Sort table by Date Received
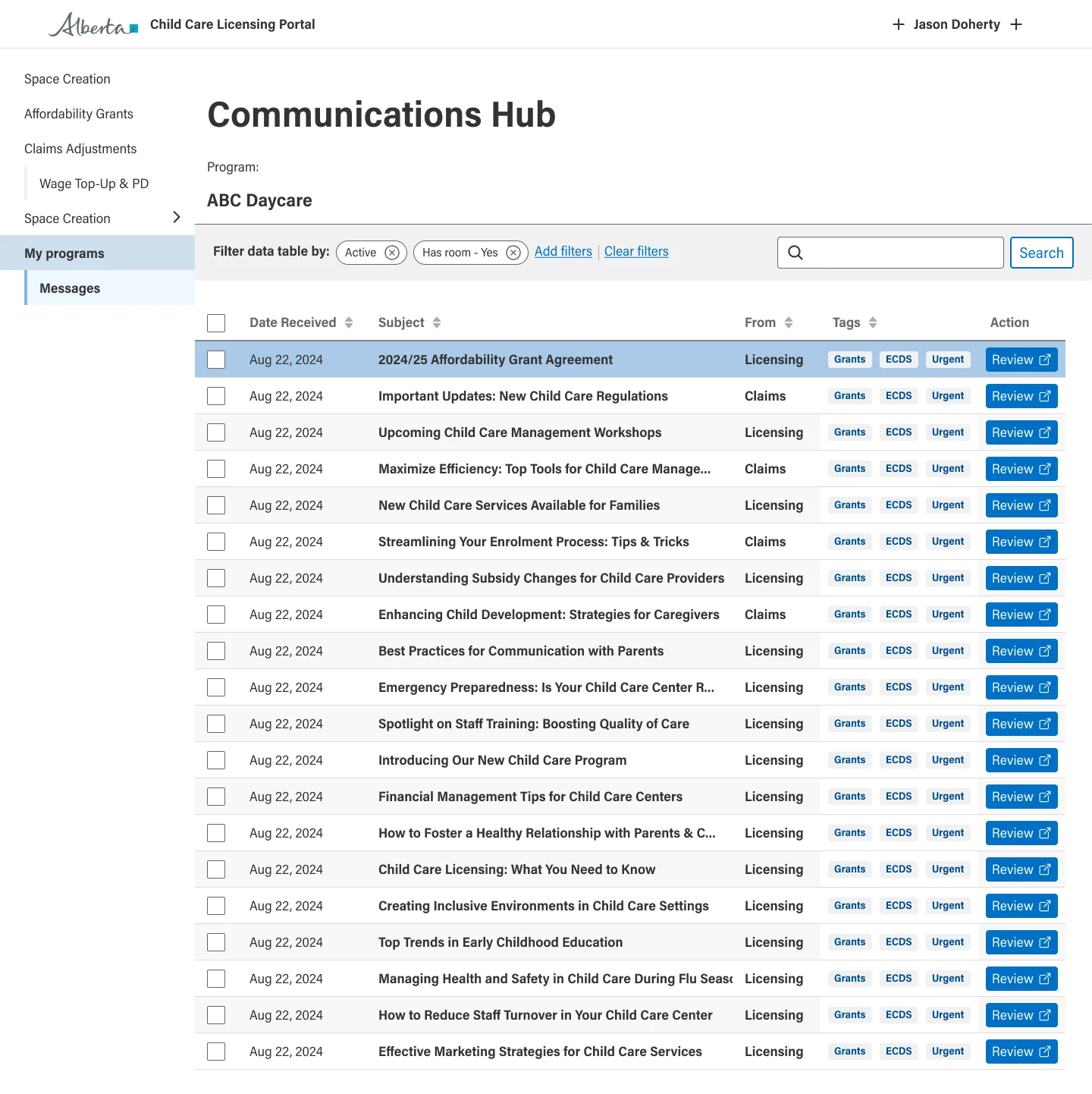Viewport: 1092px width, 1094px height. click(x=349, y=322)
